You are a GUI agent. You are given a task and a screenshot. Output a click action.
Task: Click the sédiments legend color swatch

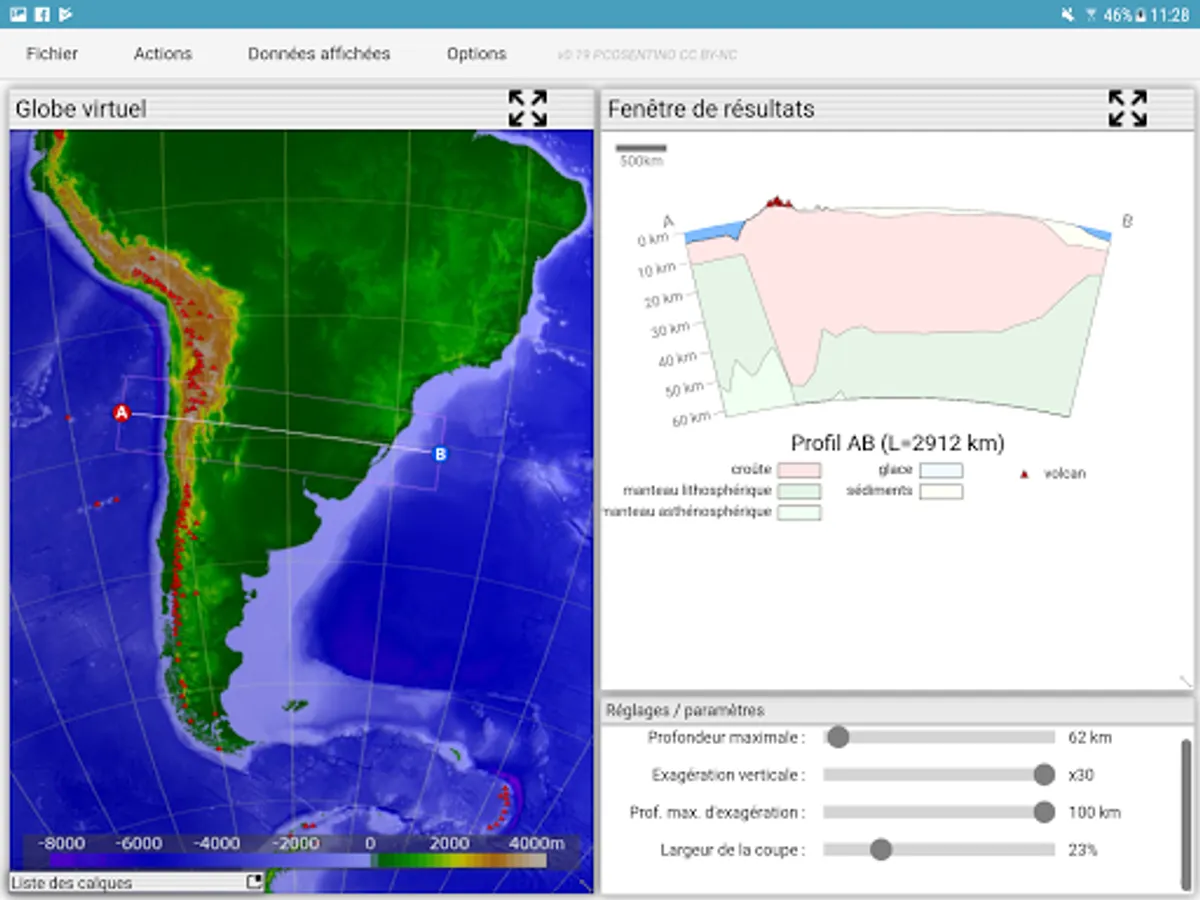point(941,491)
